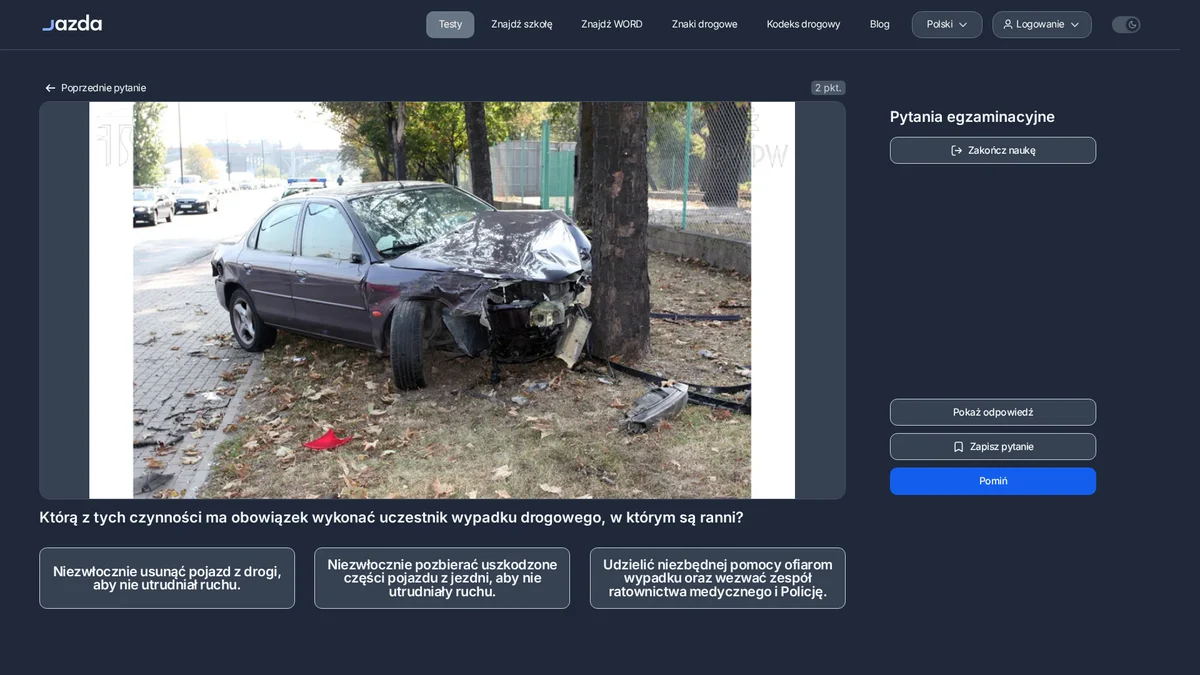Click the exit icon in Zakończ naukę
The image size is (1200, 675).
(957, 150)
